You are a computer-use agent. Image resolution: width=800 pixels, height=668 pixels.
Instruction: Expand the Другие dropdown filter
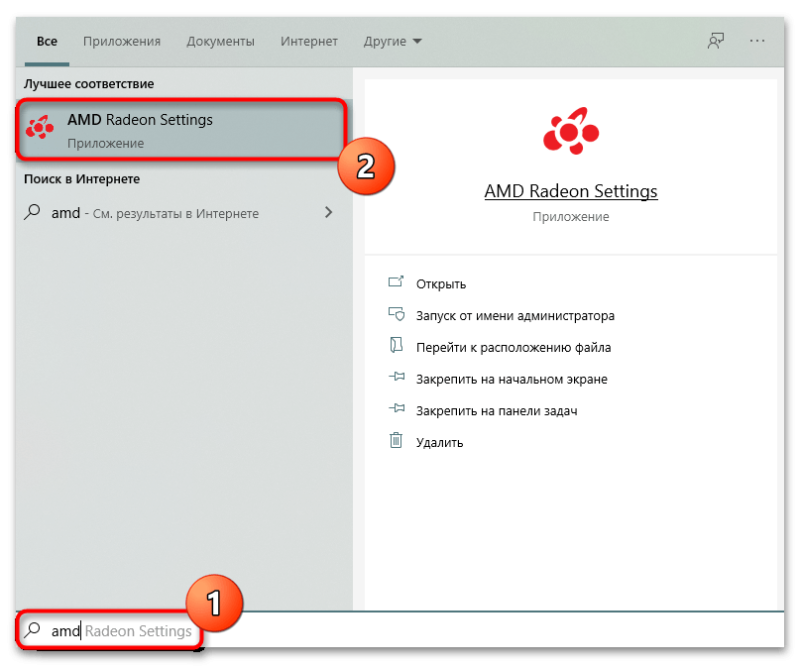tap(392, 41)
